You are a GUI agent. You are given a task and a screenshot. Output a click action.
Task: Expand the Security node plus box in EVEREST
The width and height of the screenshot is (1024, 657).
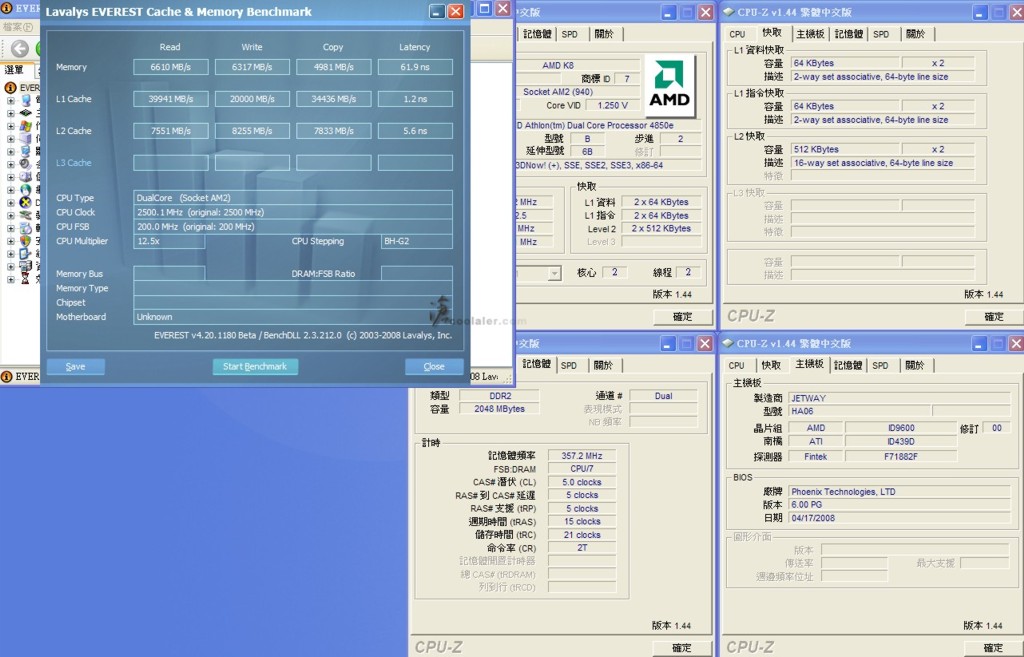point(10,240)
